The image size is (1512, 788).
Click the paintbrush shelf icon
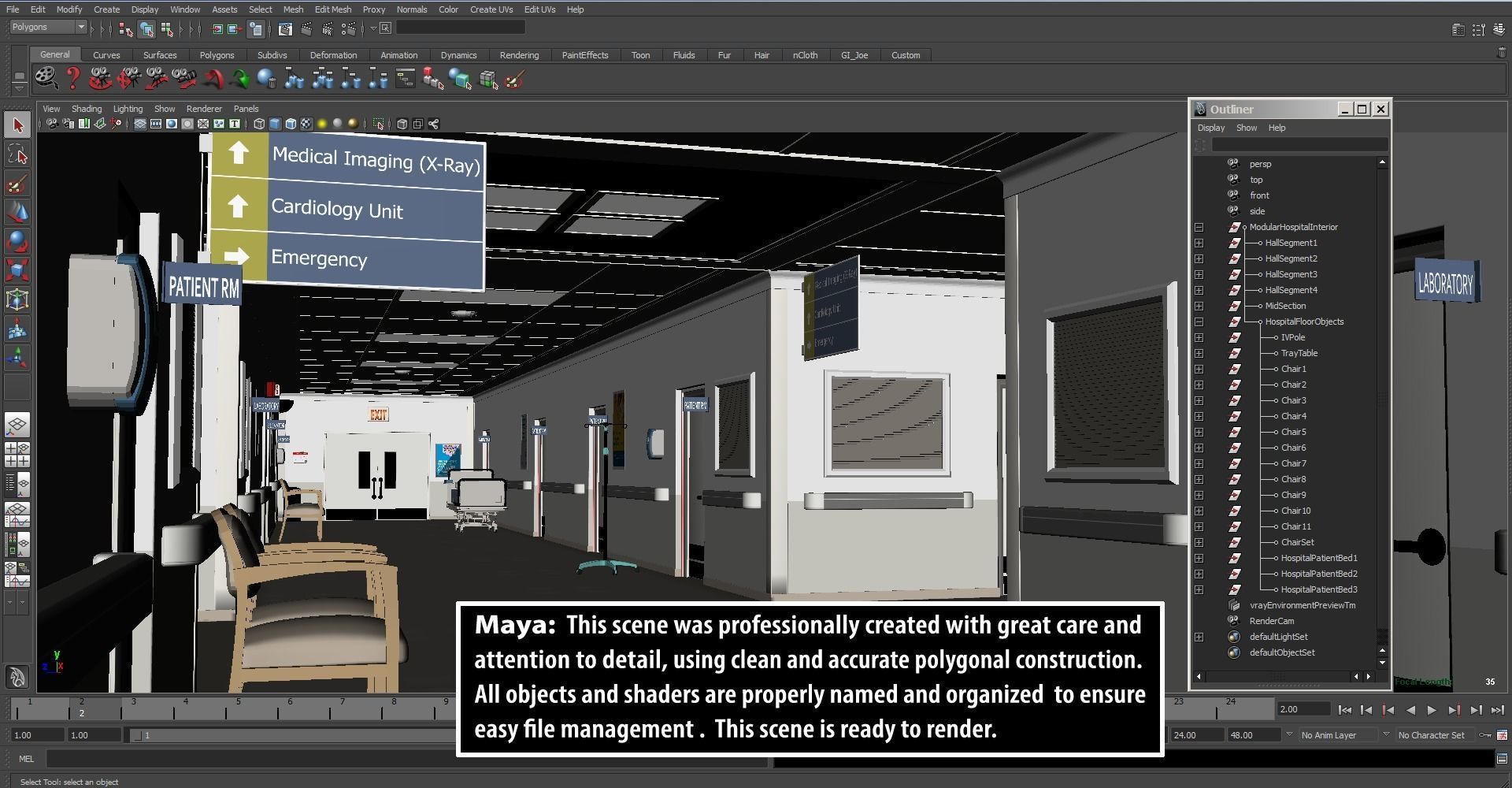click(515, 79)
